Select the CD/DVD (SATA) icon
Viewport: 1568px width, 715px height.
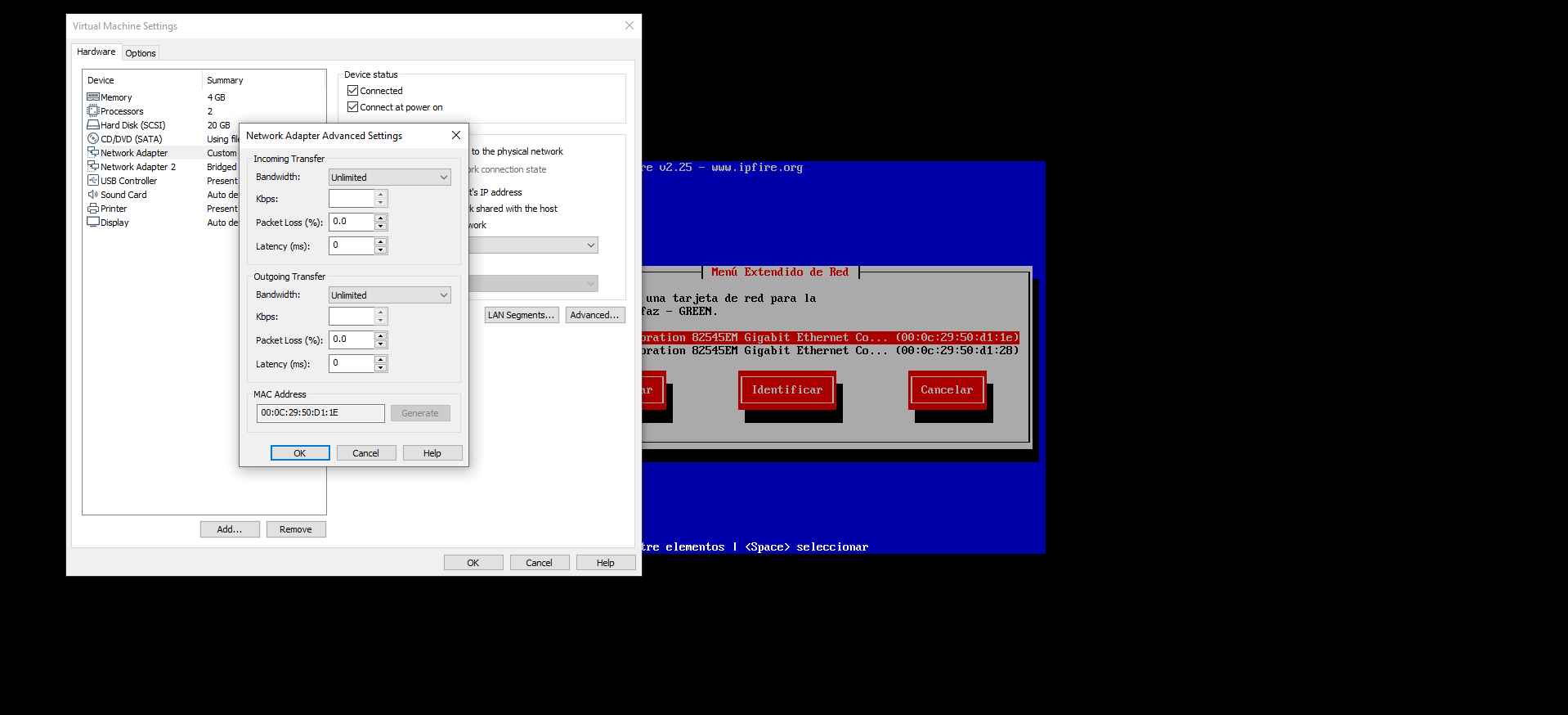point(93,139)
